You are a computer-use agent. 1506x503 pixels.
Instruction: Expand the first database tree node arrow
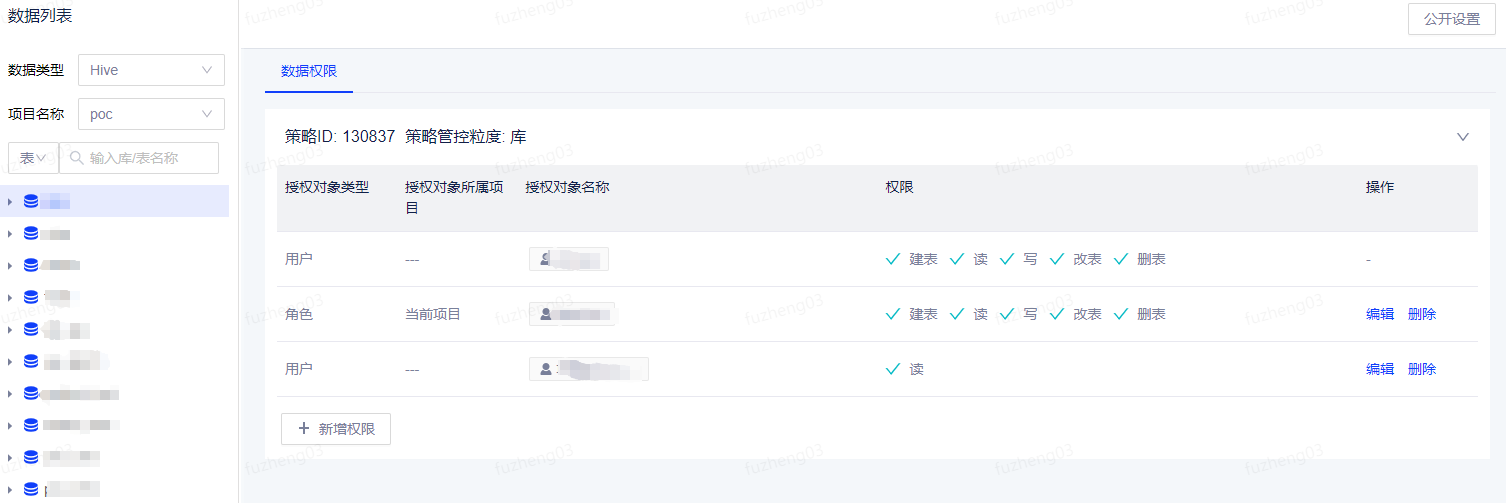pyautogui.click(x=10, y=202)
